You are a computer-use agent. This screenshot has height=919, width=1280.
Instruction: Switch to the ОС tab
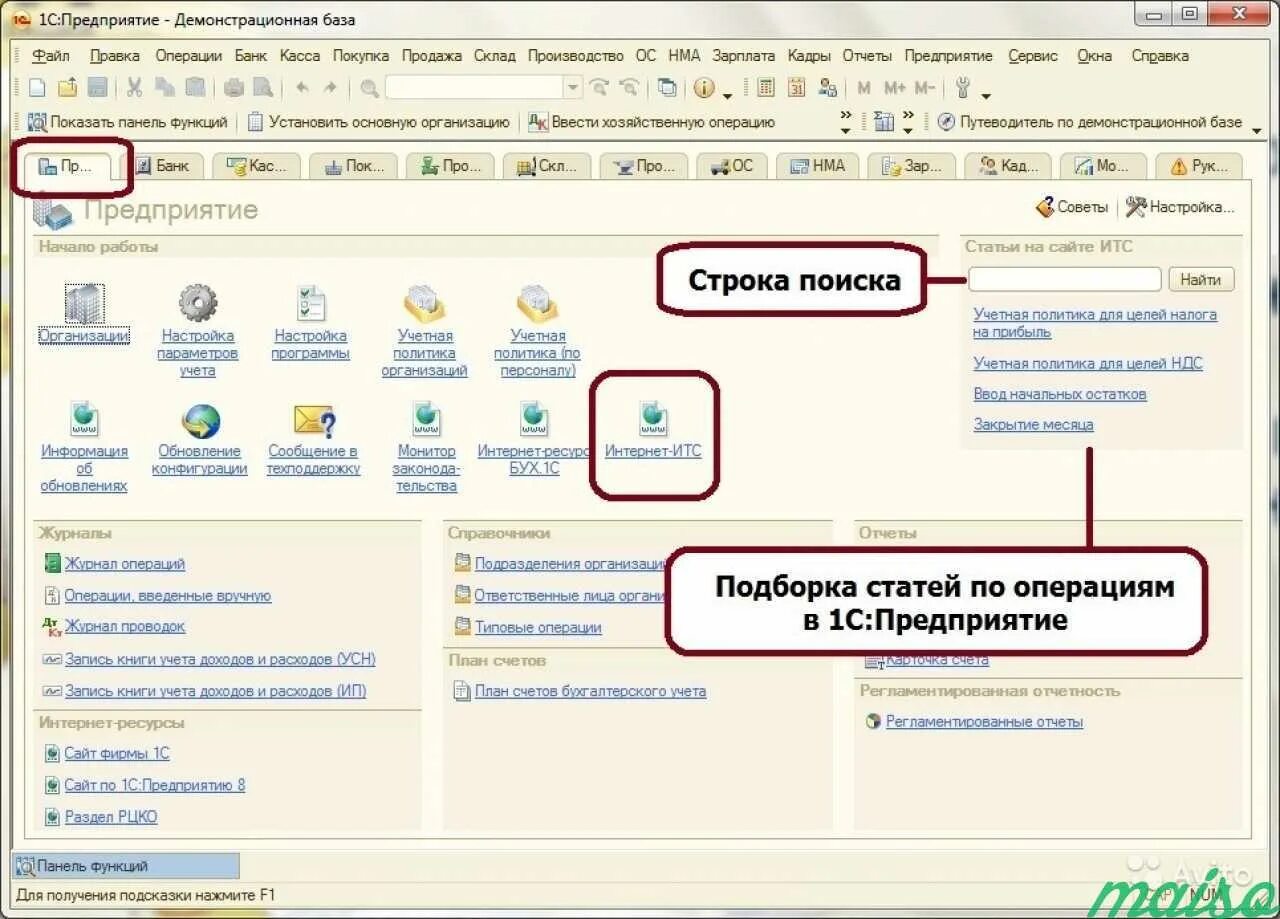[732, 166]
